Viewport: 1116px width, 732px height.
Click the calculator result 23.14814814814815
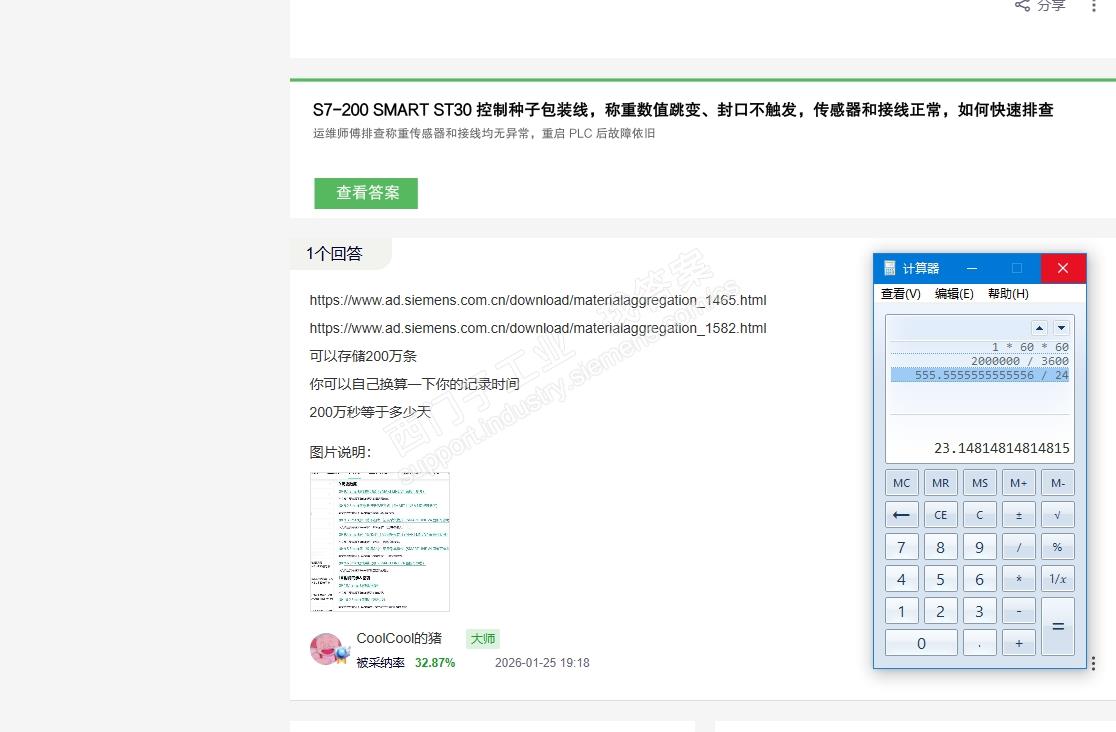1001,448
